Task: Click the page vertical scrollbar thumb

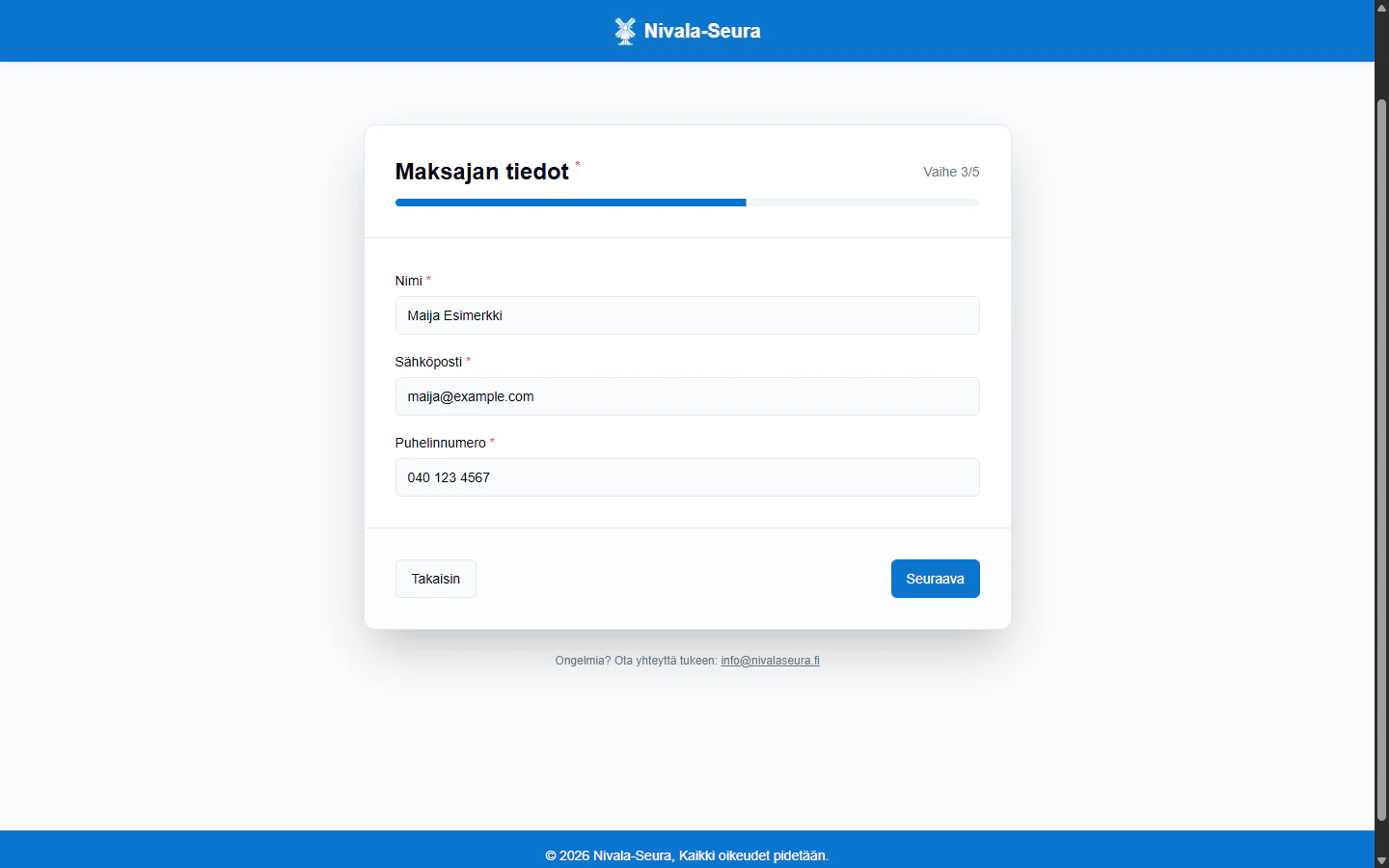Action: coord(1381,460)
